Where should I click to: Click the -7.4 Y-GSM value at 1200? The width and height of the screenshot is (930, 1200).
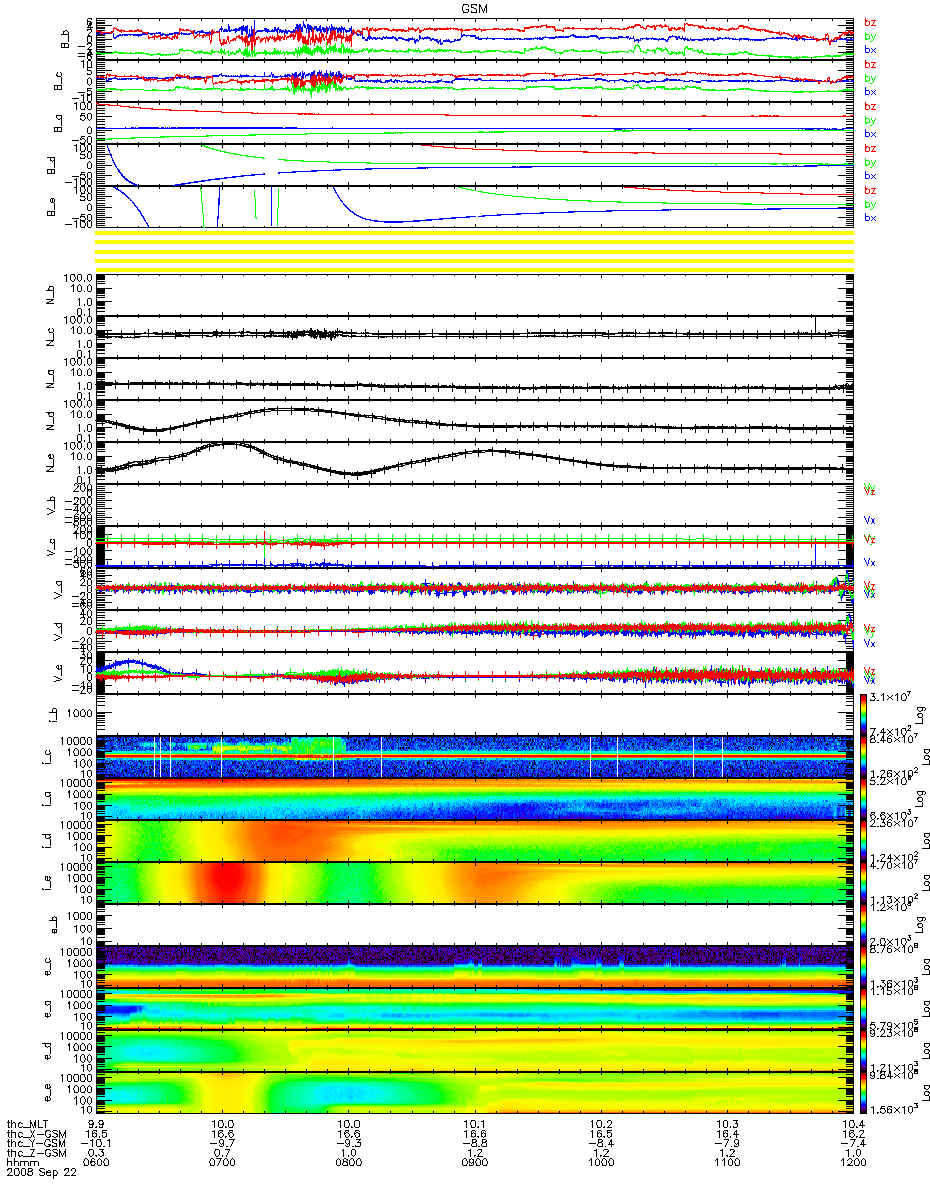852,1141
